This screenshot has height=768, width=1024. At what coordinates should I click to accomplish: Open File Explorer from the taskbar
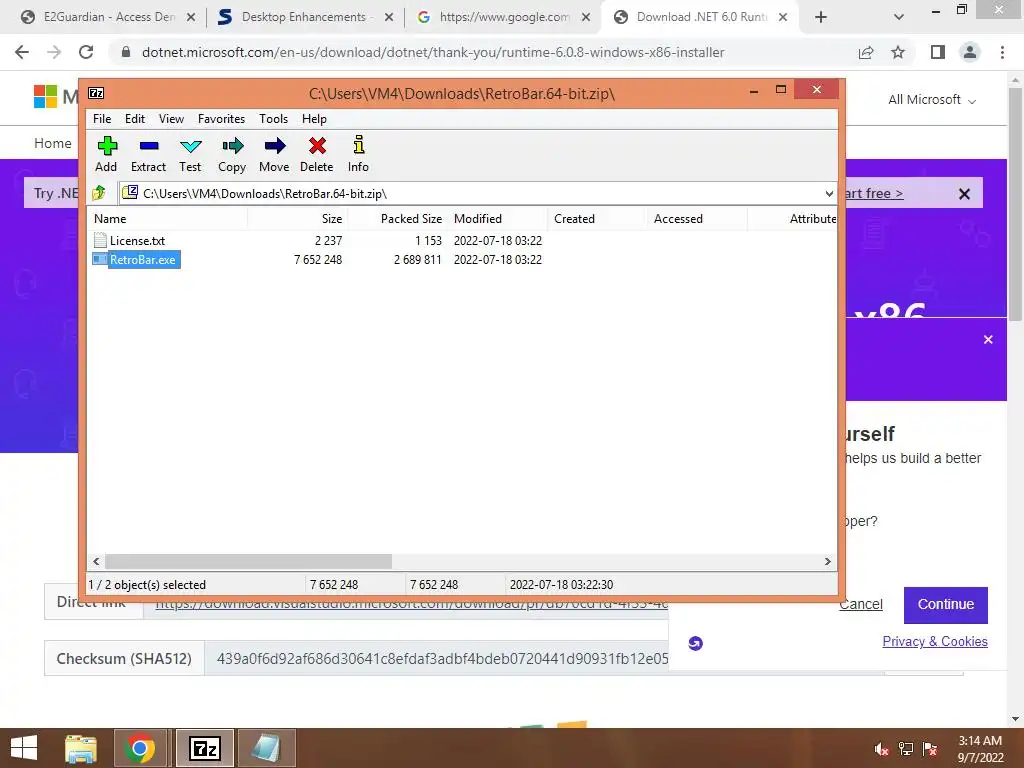tap(81, 748)
